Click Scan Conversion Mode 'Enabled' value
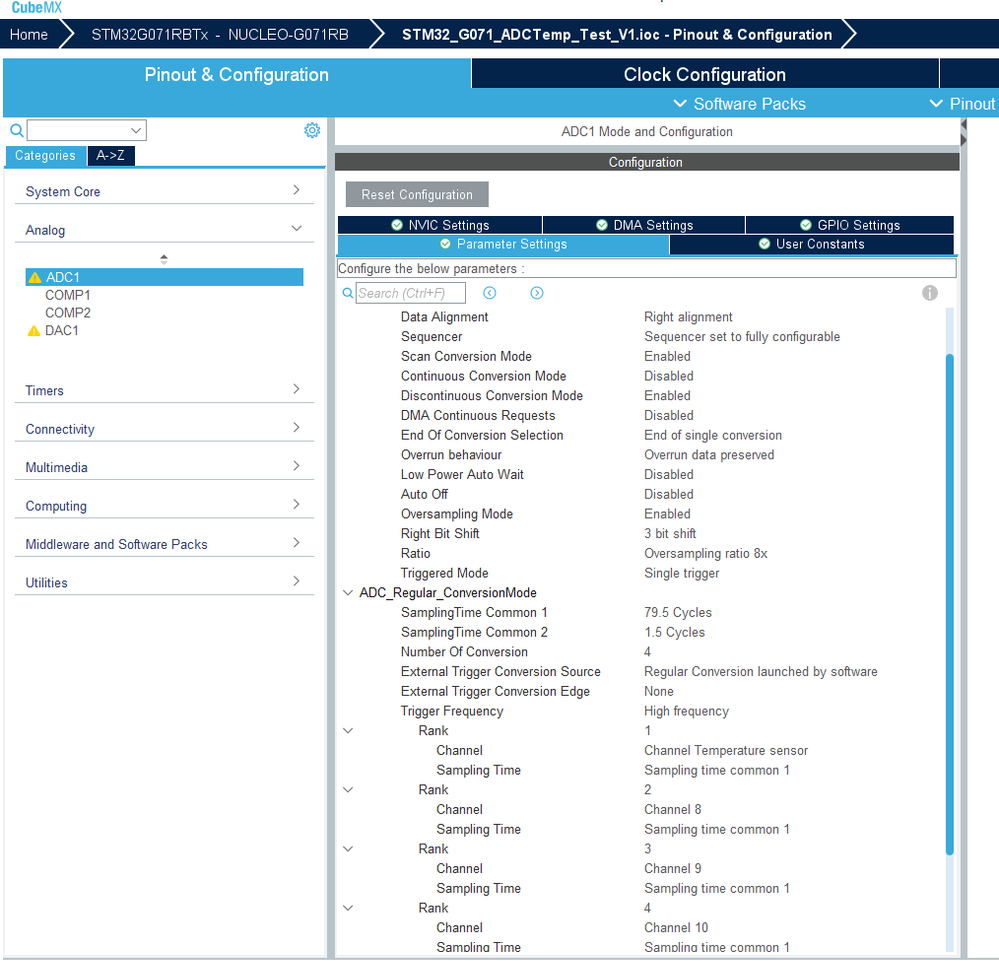 point(667,356)
